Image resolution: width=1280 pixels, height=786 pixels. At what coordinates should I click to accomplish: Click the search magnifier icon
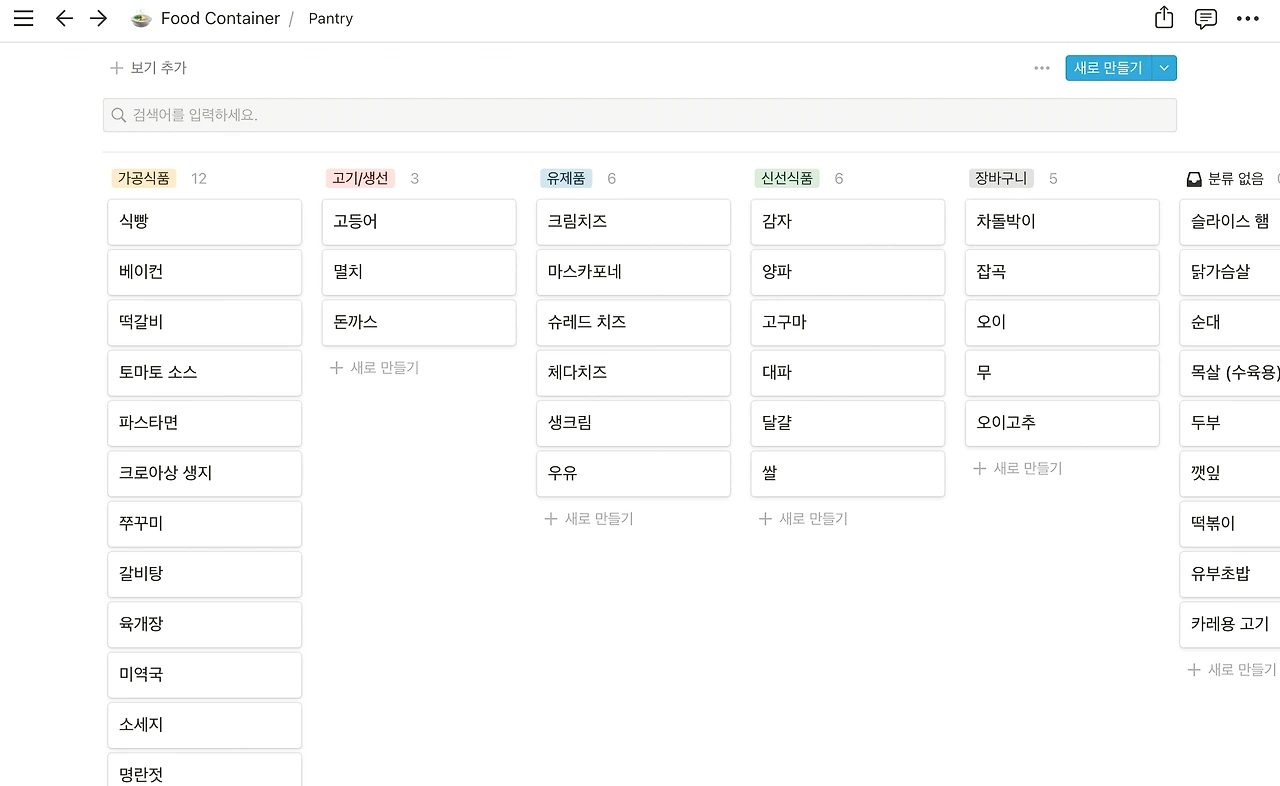pyautogui.click(x=119, y=115)
